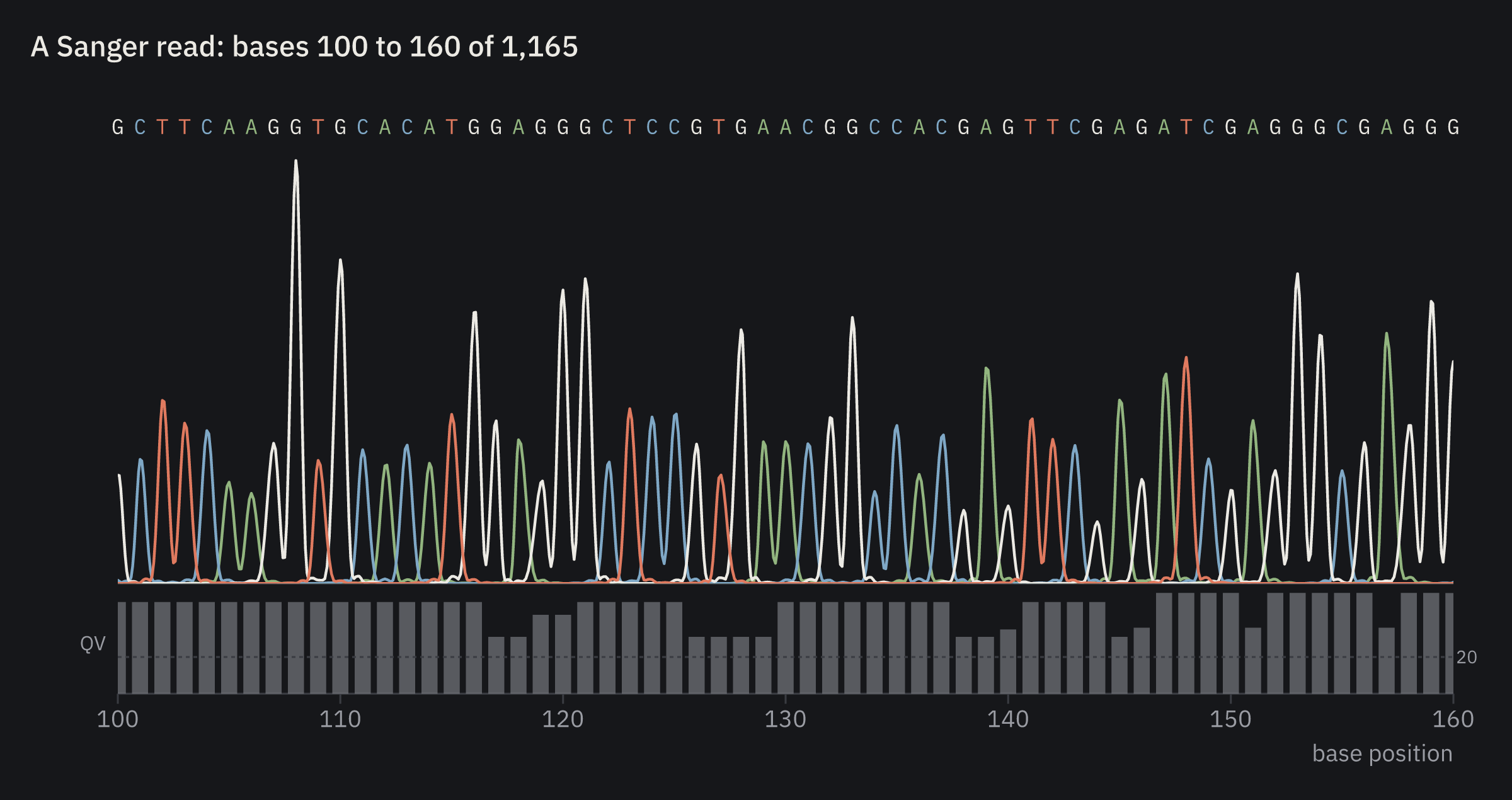This screenshot has height=800, width=1512.
Task: Click the "160" axis tick label
Action: pos(1453,719)
